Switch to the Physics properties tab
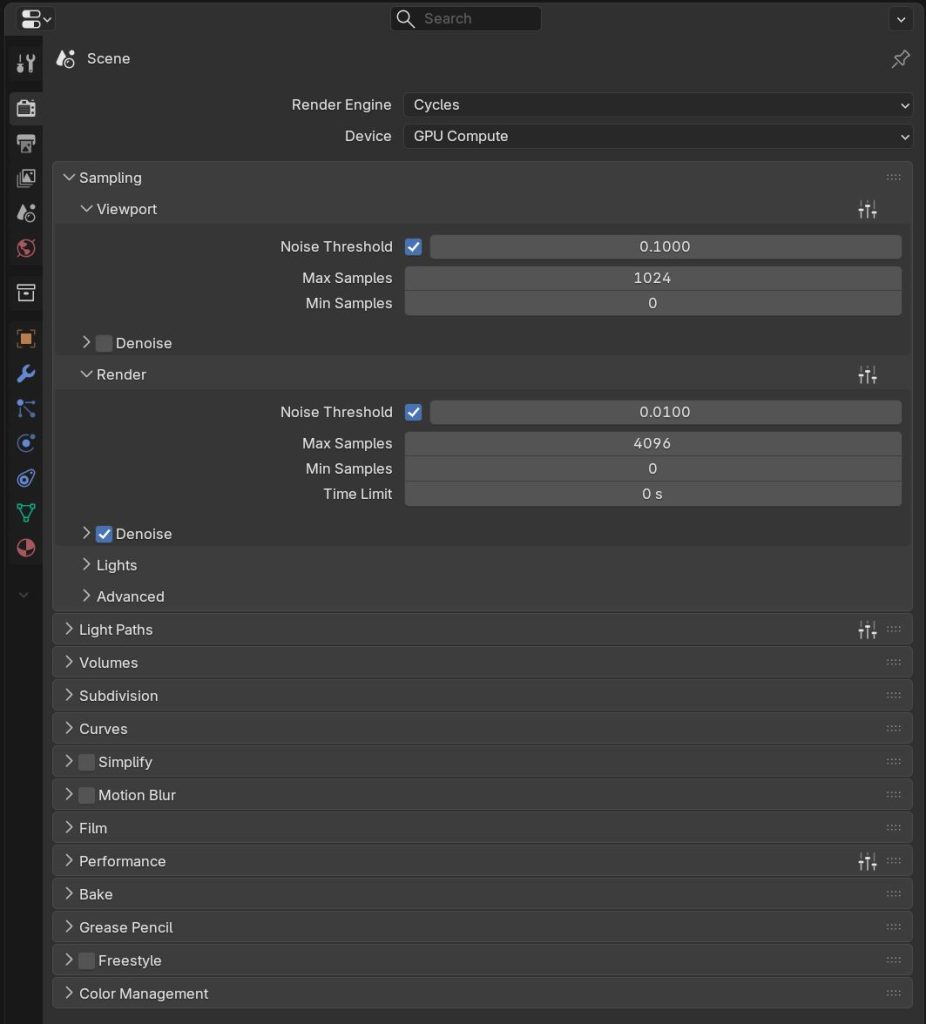Viewport: 926px width, 1024px height. point(26,443)
